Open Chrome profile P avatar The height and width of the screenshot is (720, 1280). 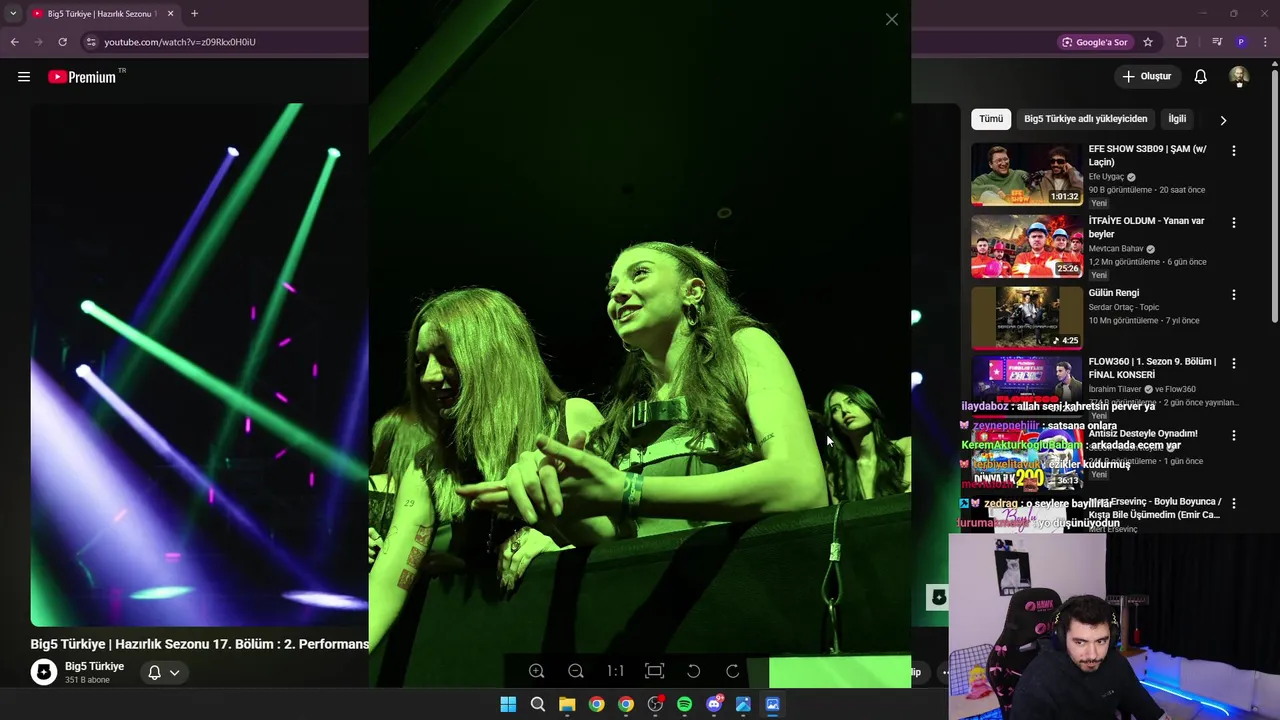tap(1241, 42)
